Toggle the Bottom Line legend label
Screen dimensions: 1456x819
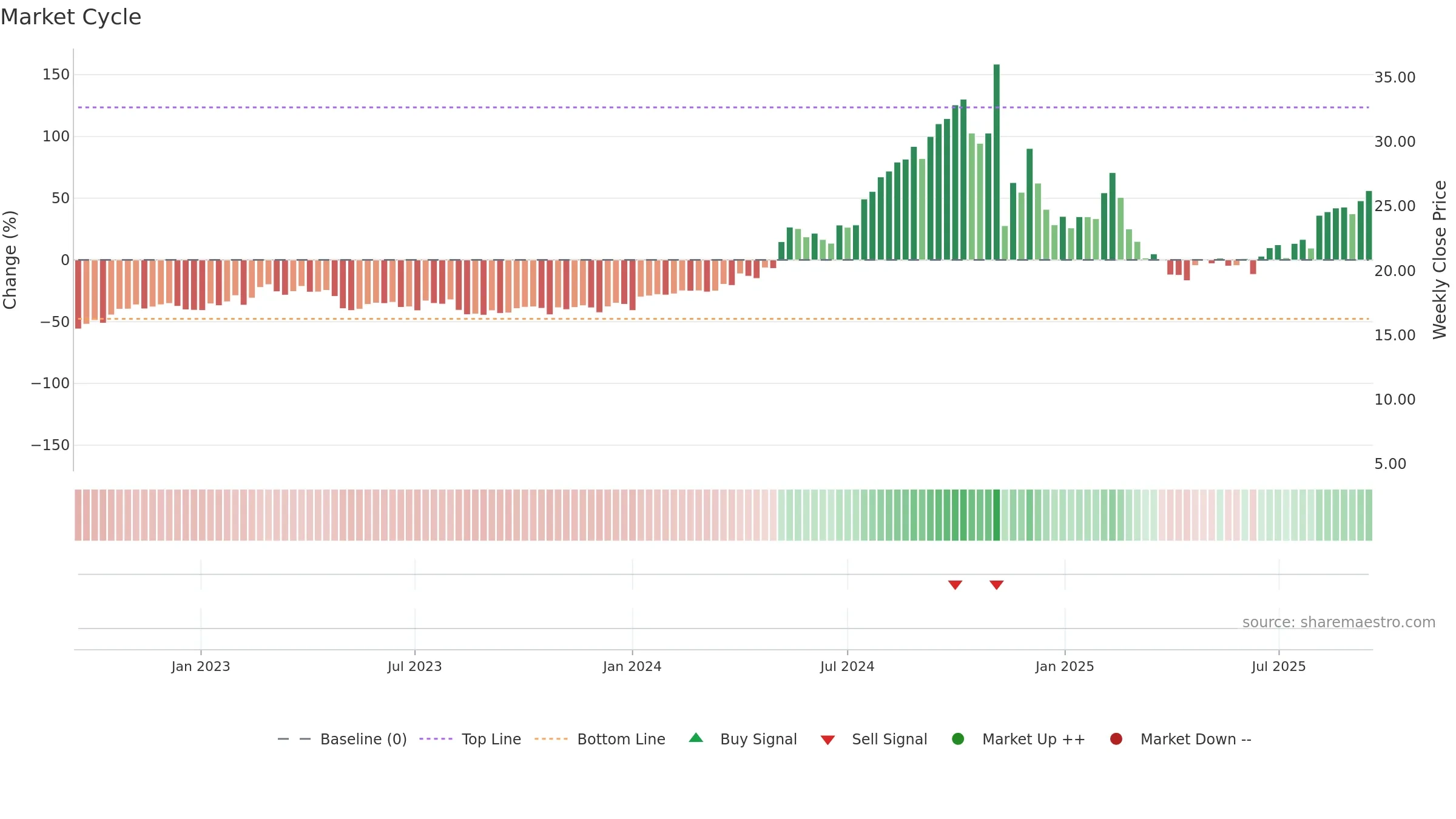click(x=621, y=740)
